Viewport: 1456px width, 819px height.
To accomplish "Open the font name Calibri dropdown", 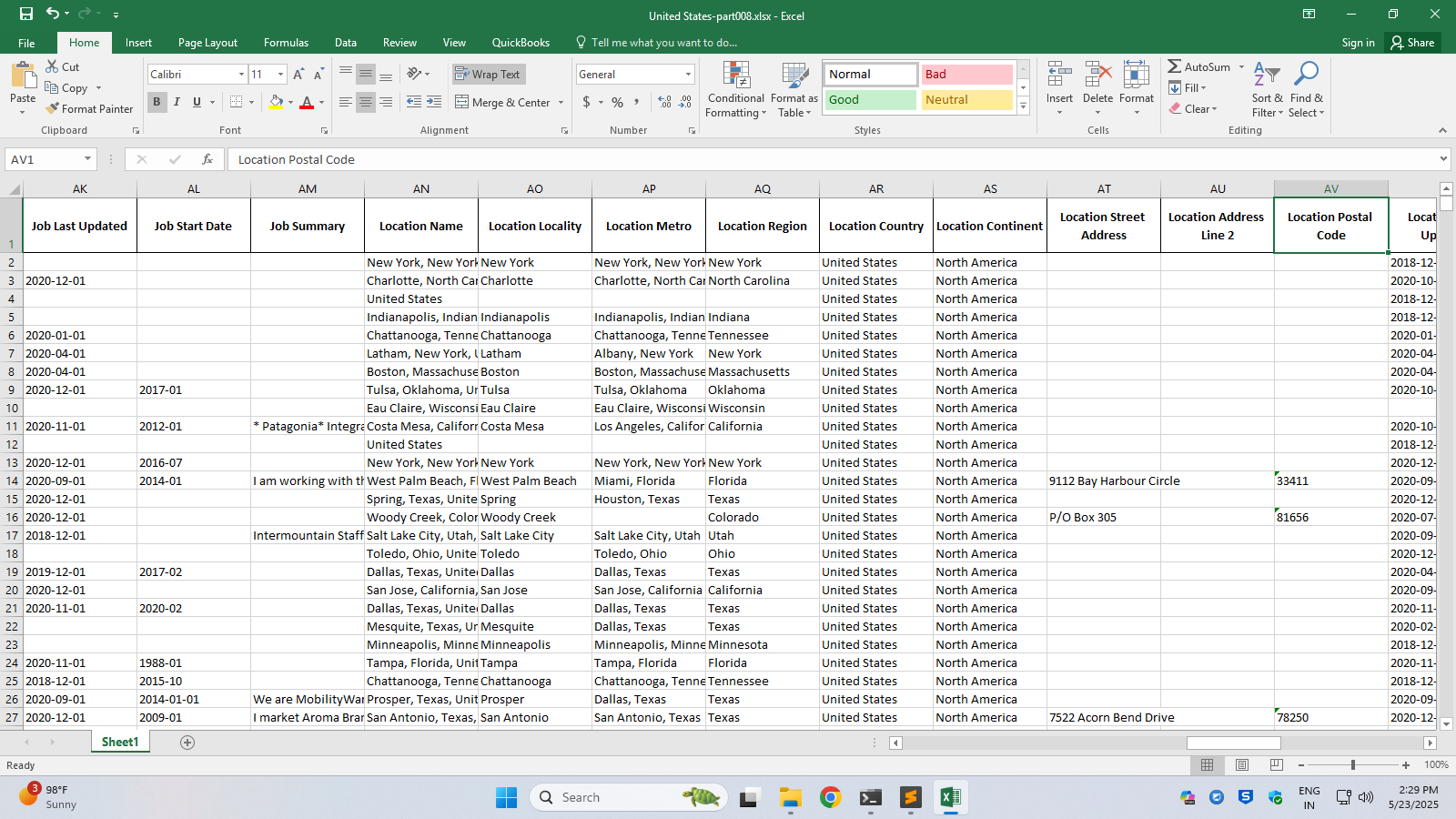I will click(x=241, y=75).
